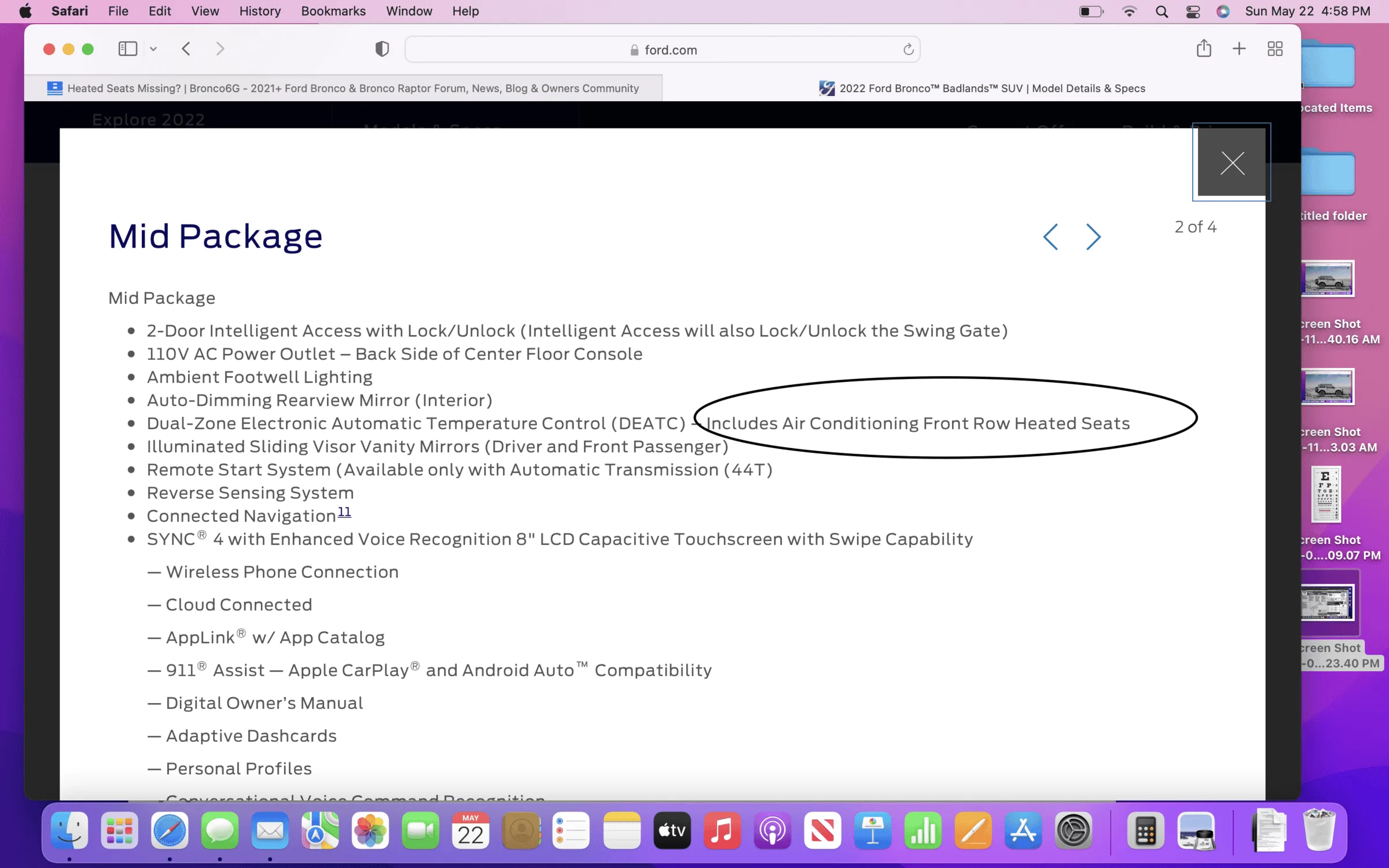Viewport: 1389px width, 868px height.
Task: Open Calendar from the Dock
Action: (x=471, y=831)
